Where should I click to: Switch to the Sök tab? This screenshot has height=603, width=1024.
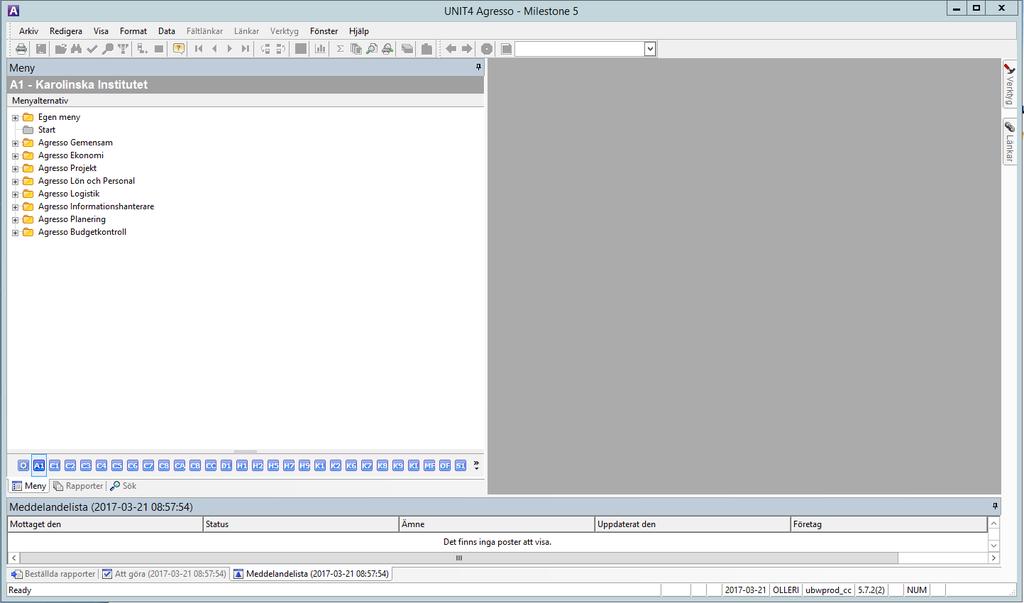pyautogui.click(x=123, y=486)
